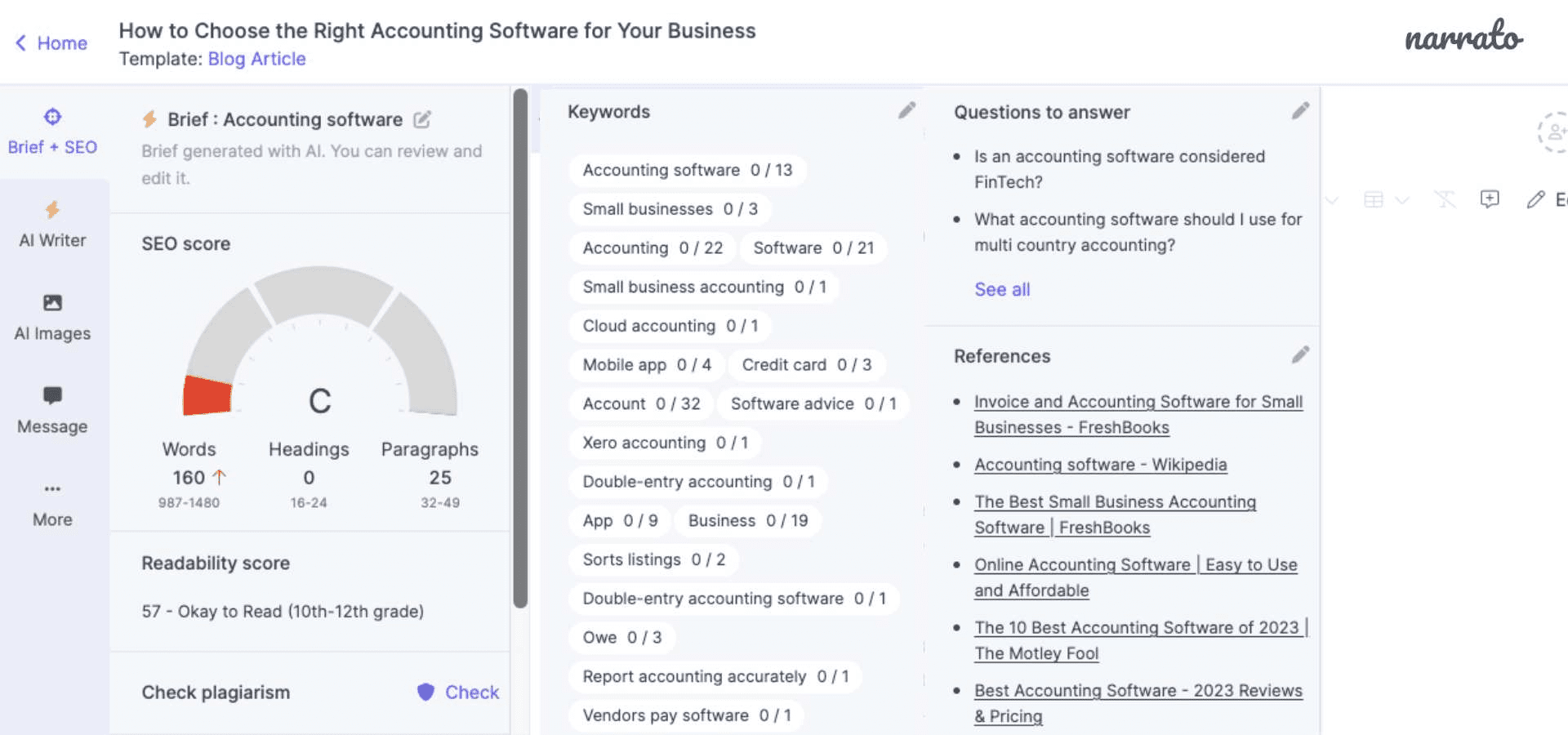Screen dimensions: 1568x735
Task: Click the add collaborator avatar icon
Action: coord(1552,131)
